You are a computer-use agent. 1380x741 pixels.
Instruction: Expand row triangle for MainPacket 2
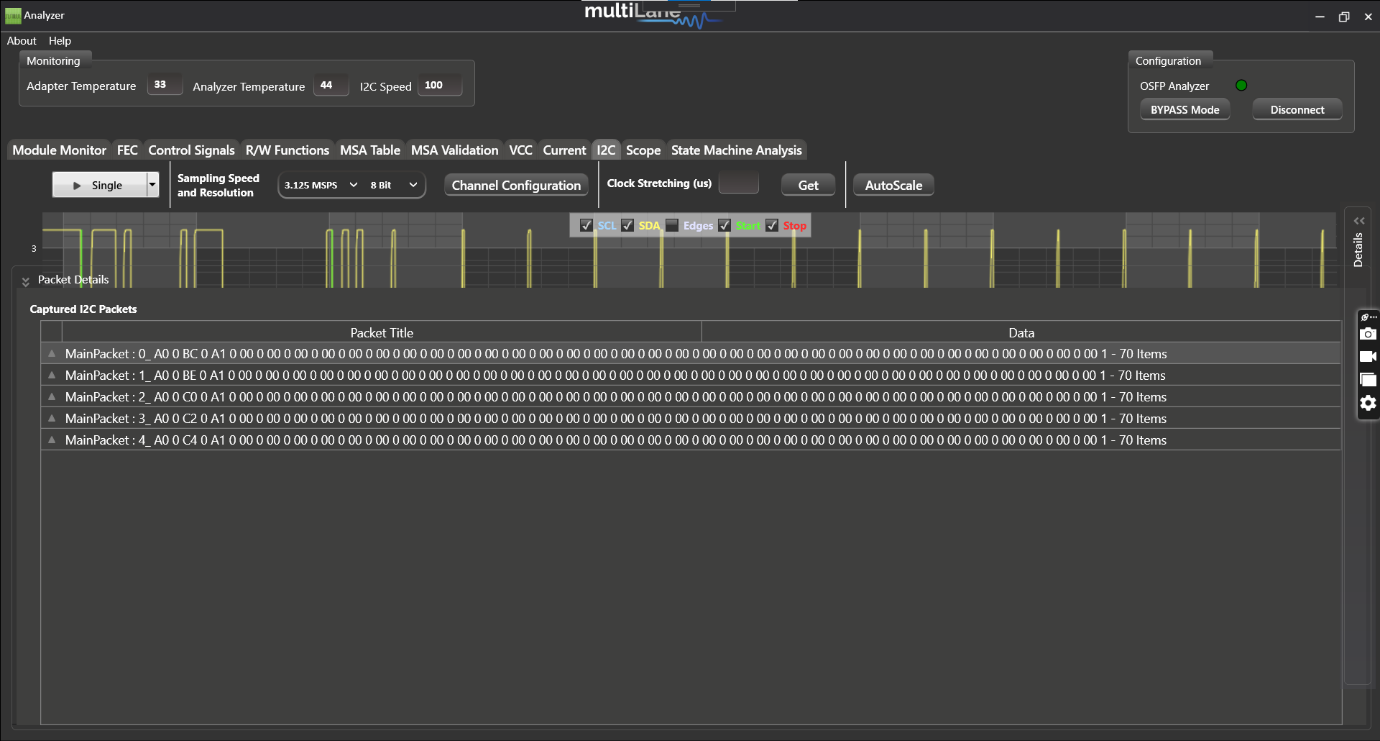[x=52, y=397]
